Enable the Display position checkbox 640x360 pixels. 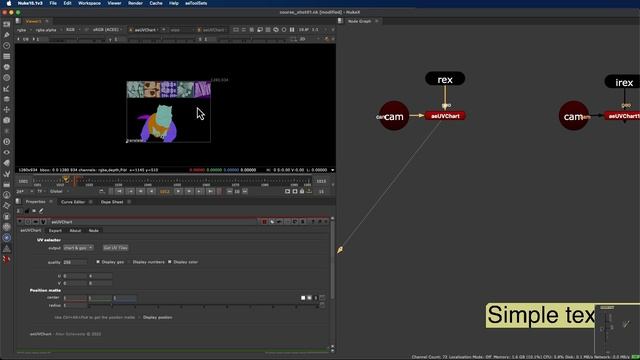(139, 317)
